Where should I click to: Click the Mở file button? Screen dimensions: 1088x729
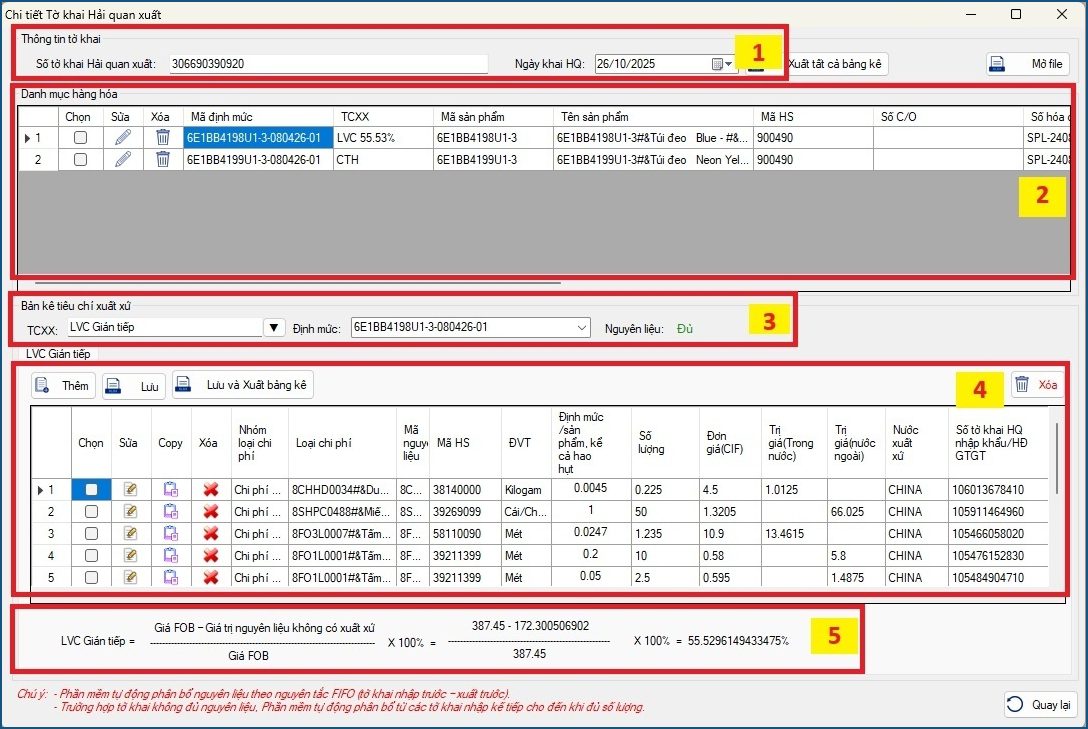click(x=1027, y=64)
